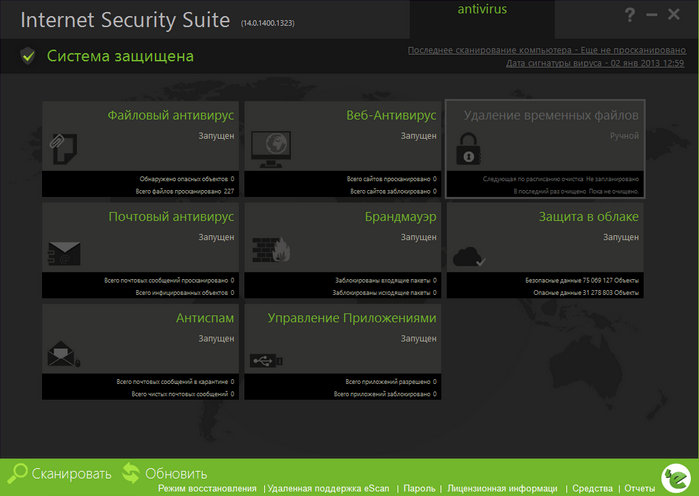This screenshot has width=699, height=496.
Task: Click Всего сайтов заблокировано 0 line
Action: click(393, 192)
